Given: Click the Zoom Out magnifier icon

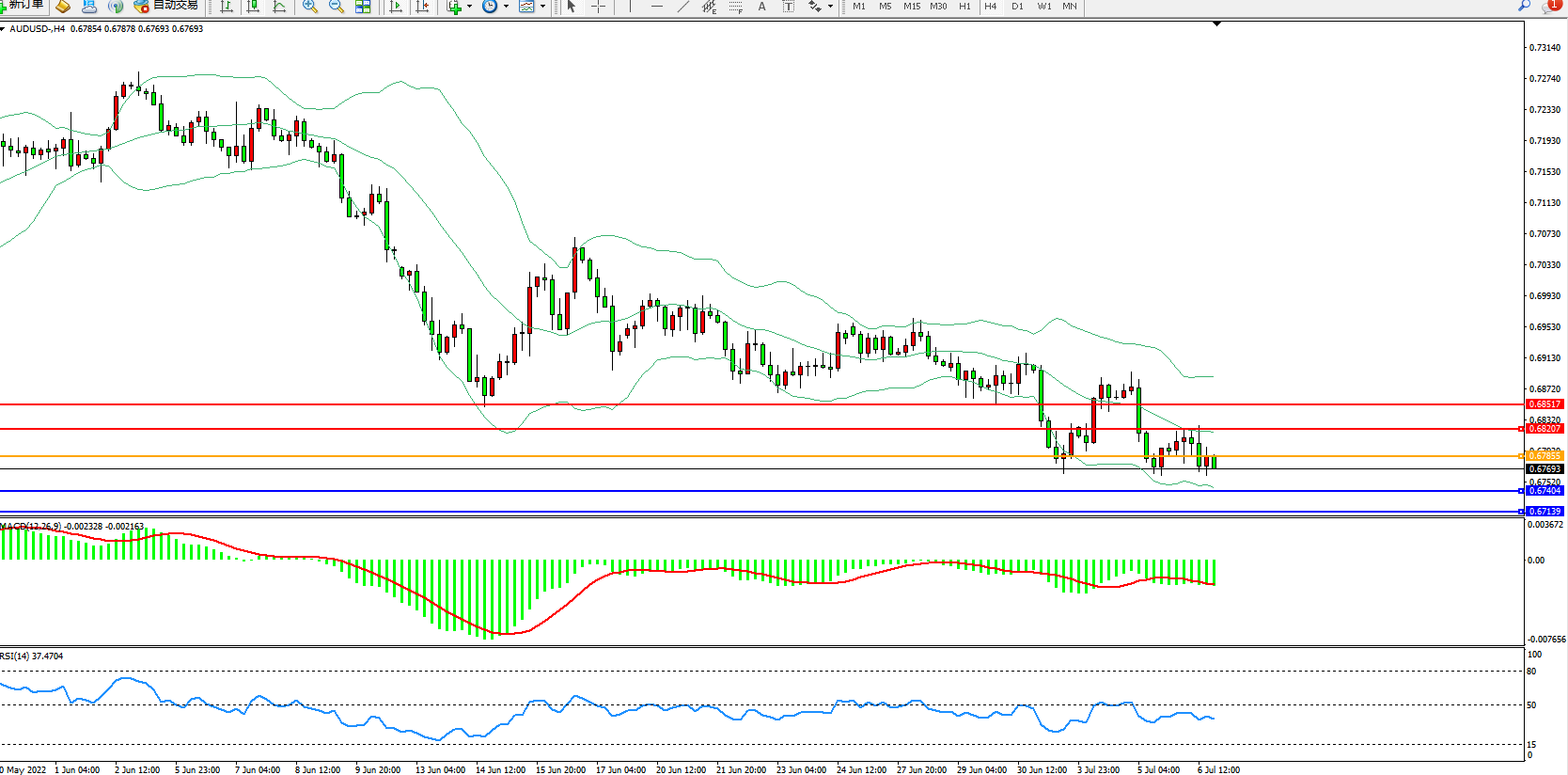Looking at the screenshot, I should tap(337, 7).
